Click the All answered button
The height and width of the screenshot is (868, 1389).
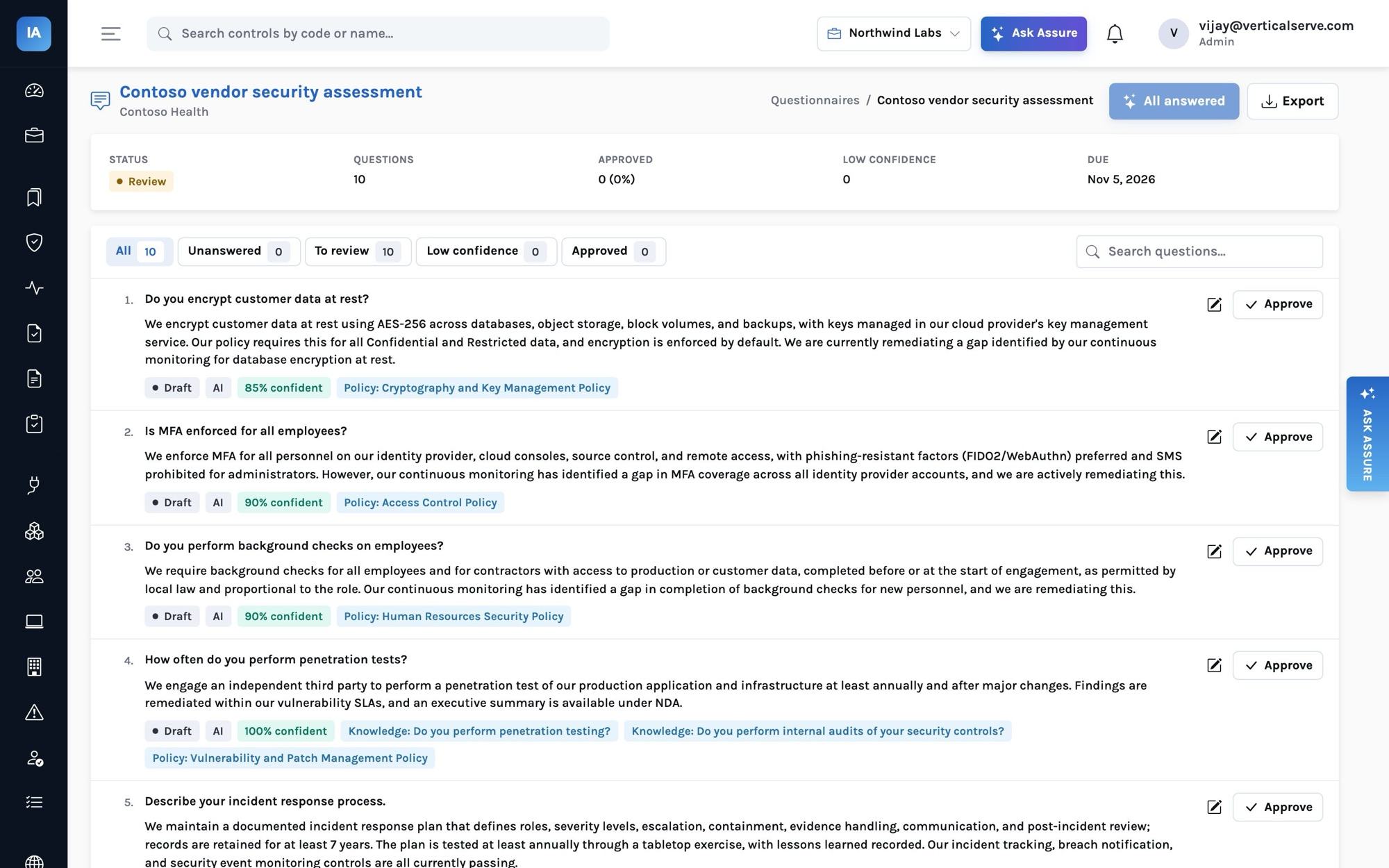point(1174,101)
